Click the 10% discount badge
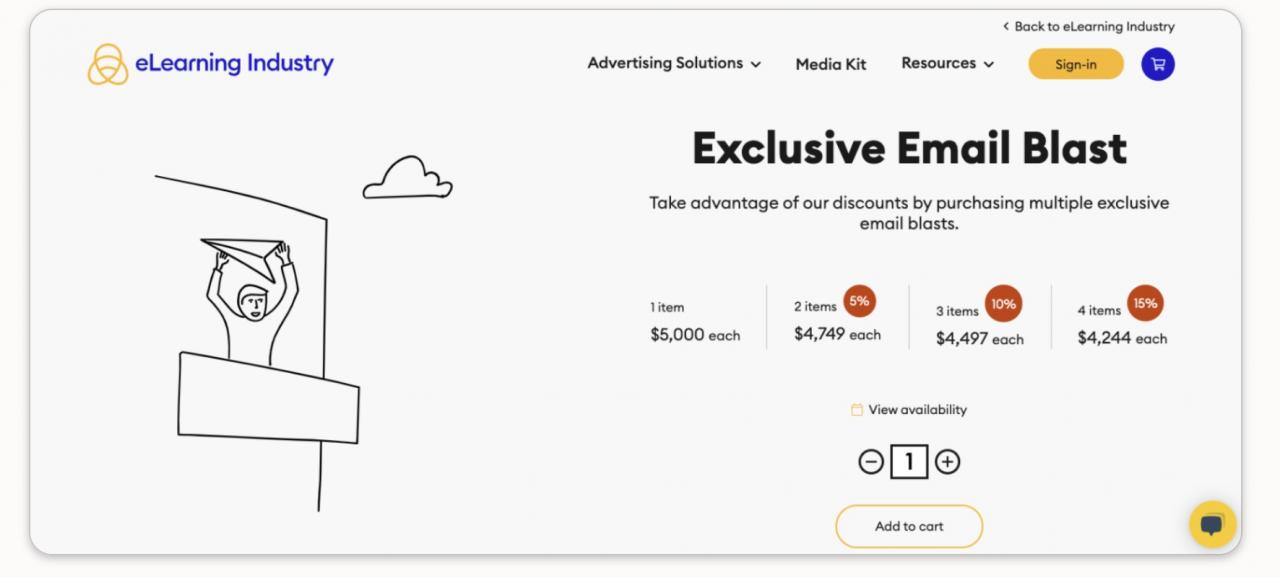 (1003, 304)
